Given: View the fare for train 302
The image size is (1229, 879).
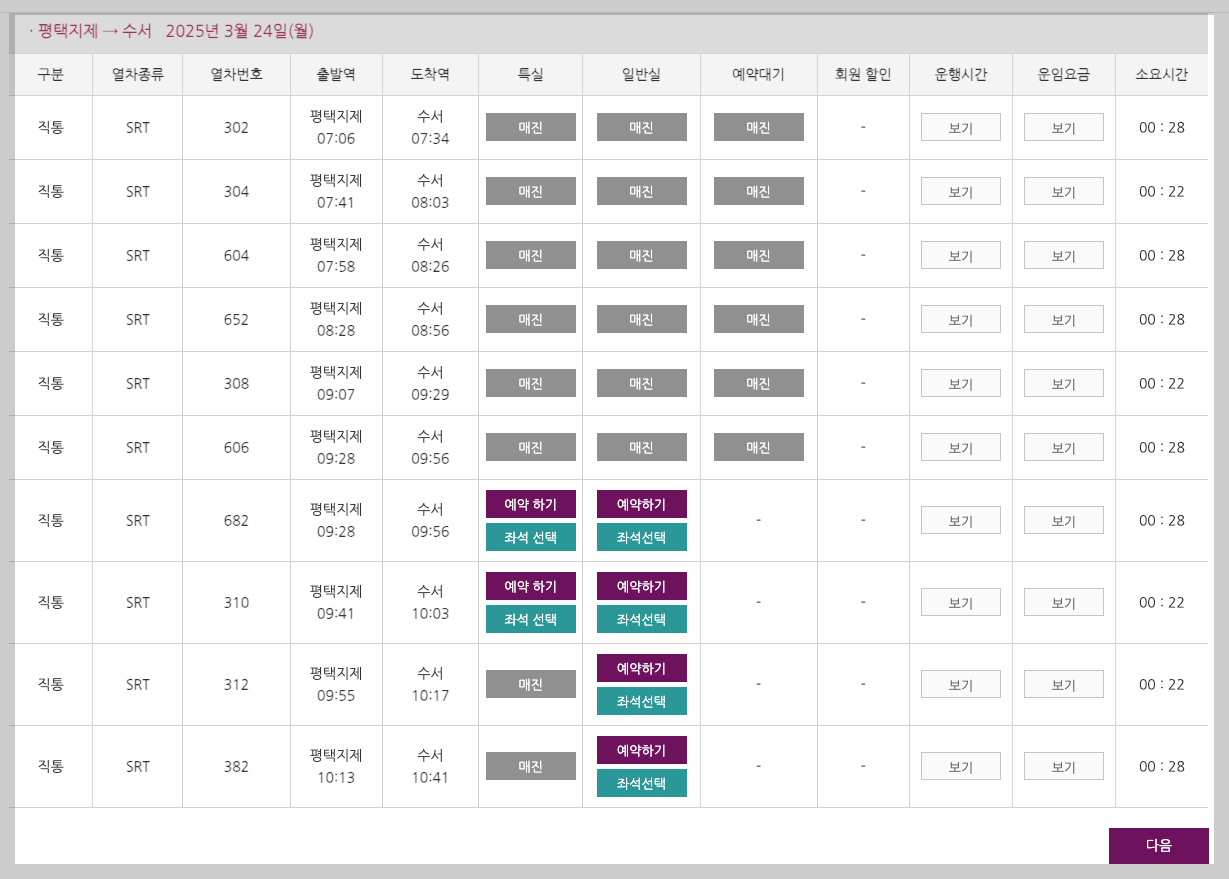Looking at the screenshot, I should click(1063, 126).
